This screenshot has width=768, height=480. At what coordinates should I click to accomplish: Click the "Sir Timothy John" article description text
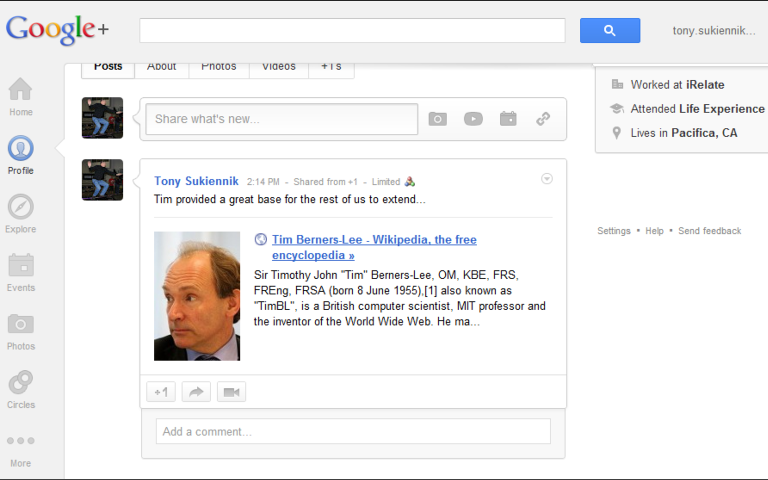coord(400,298)
